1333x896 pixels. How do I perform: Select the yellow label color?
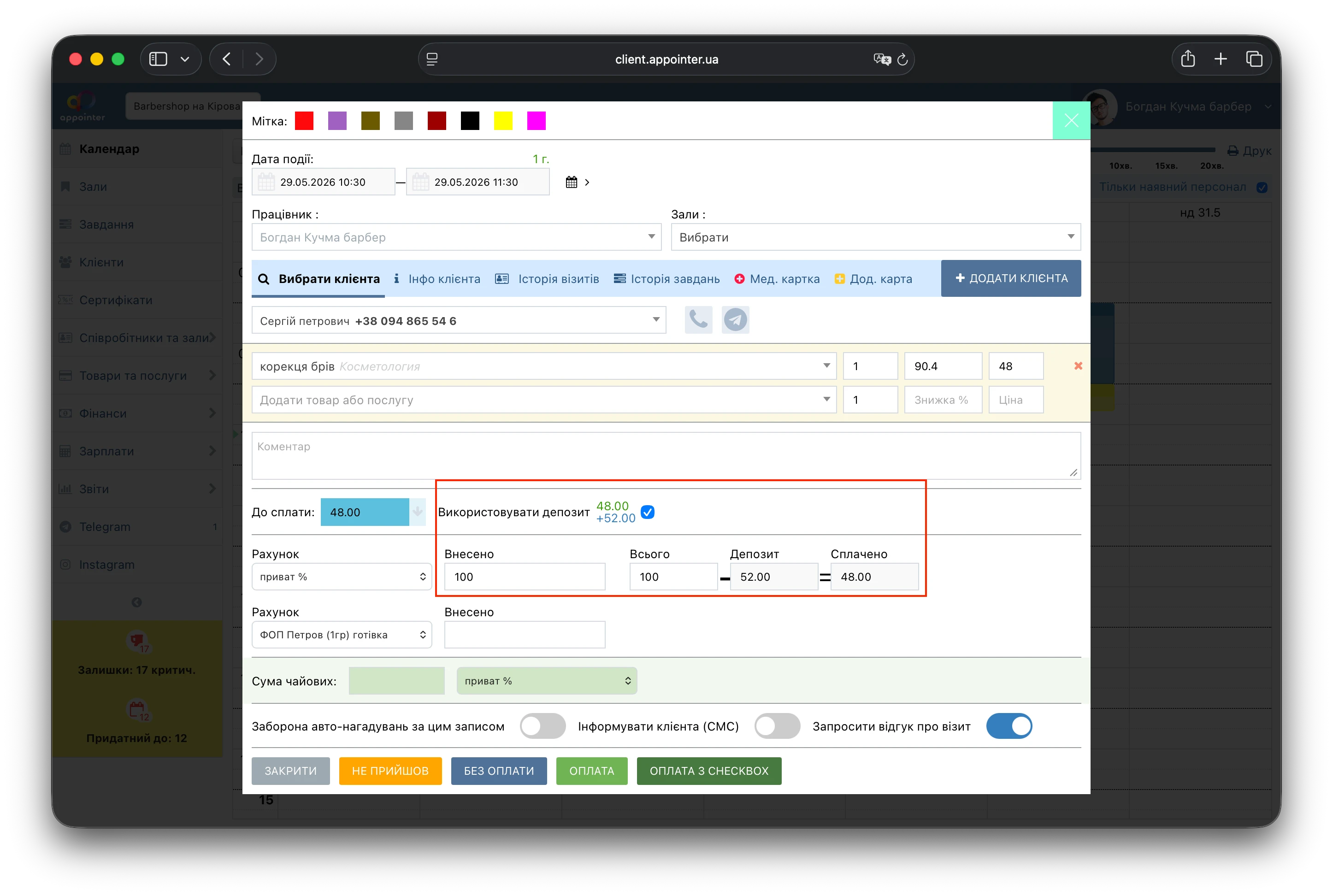tap(503, 121)
